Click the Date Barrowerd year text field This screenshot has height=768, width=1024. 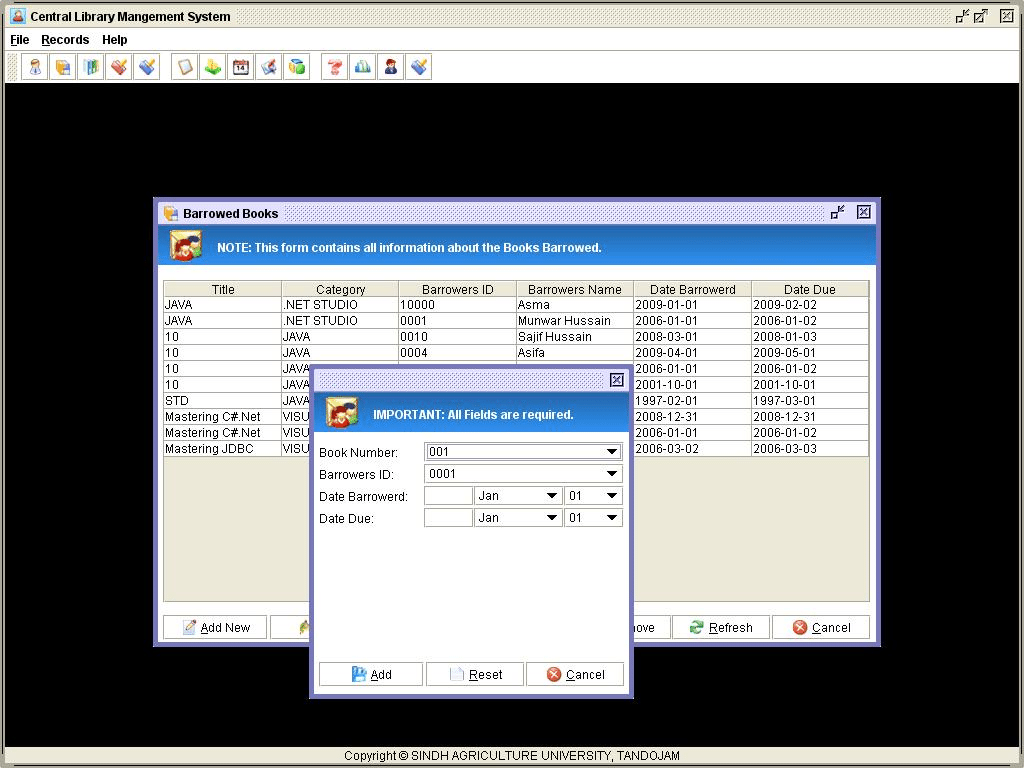tap(448, 496)
